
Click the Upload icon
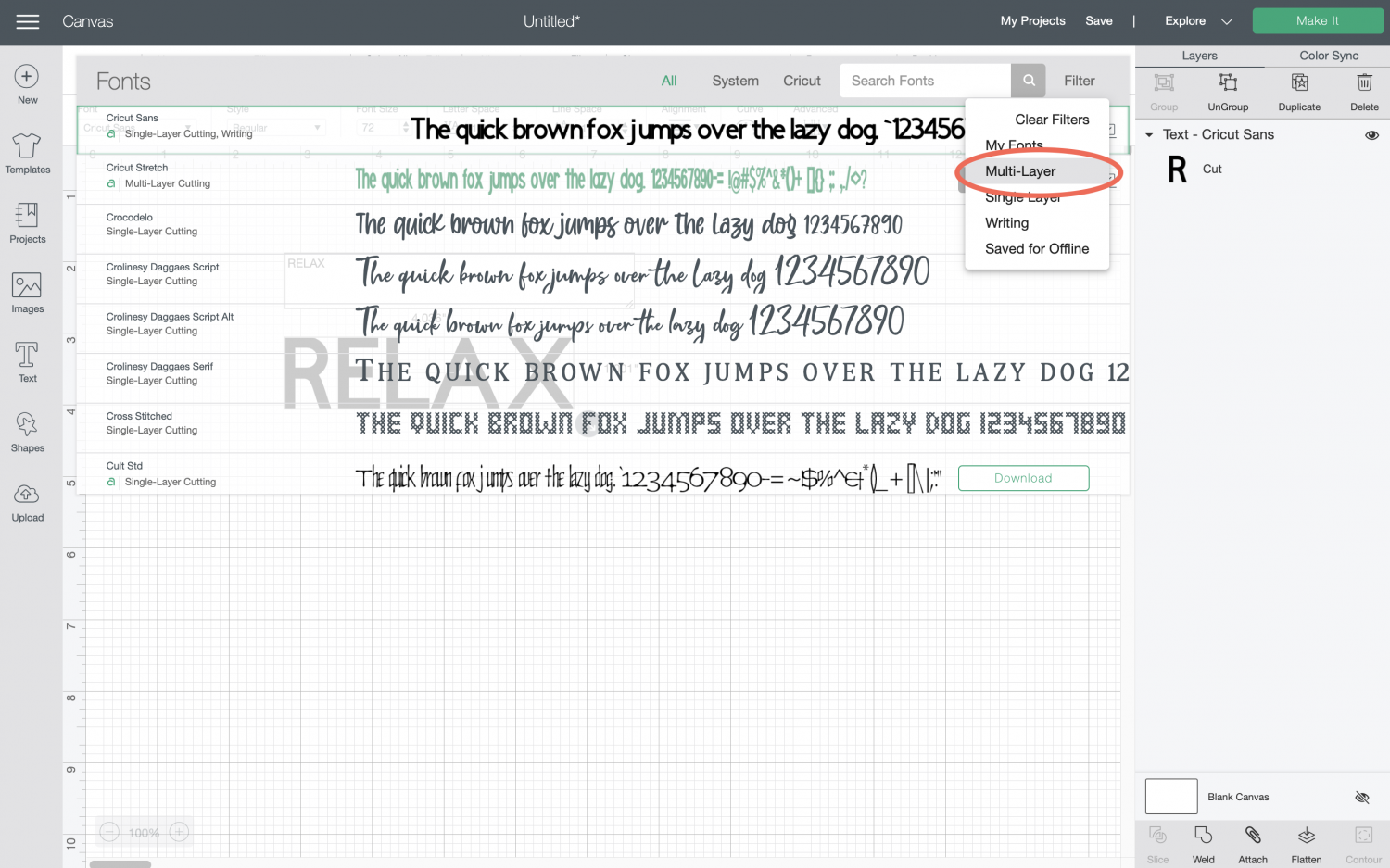(x=27, y=494)
